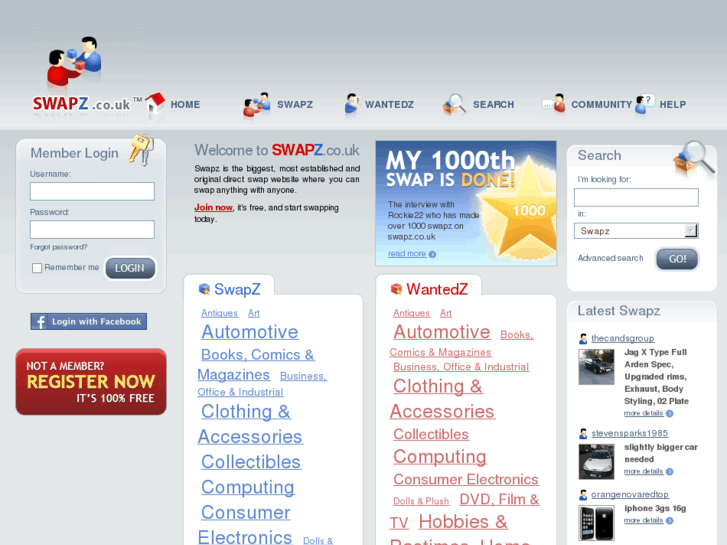Viewport: 727px width, 545px height.
Task: Click the Swapz nav people icon
Action: [256, 104]
